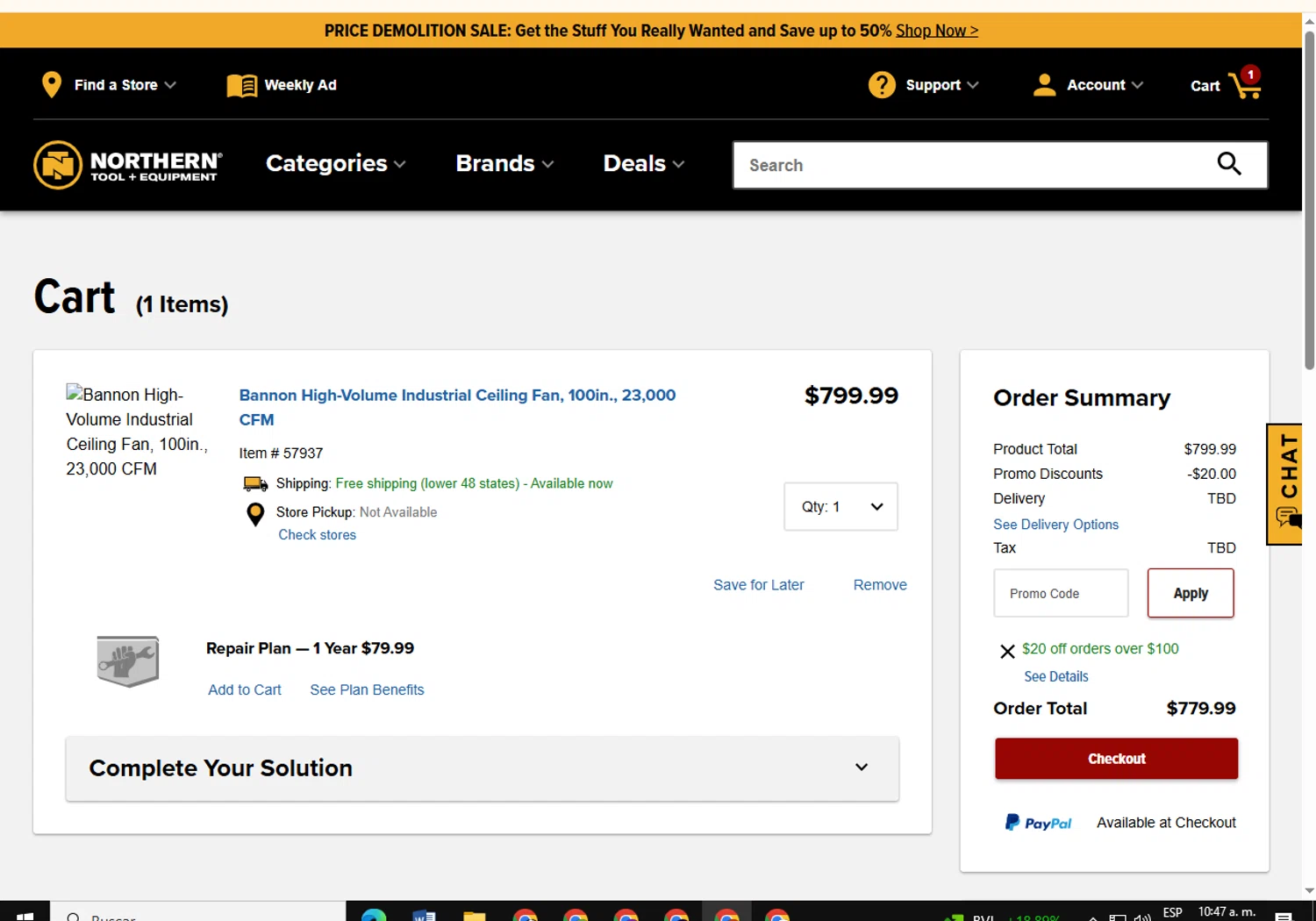Viewport: 1316px width, 921px height.
Task: Open the Deals menu
Action: pyautogui.click(x=643, y=164)
